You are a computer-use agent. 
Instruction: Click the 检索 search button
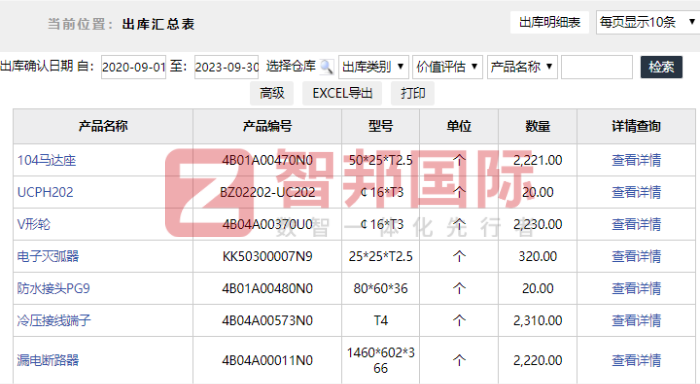click(x=661, y=67)
